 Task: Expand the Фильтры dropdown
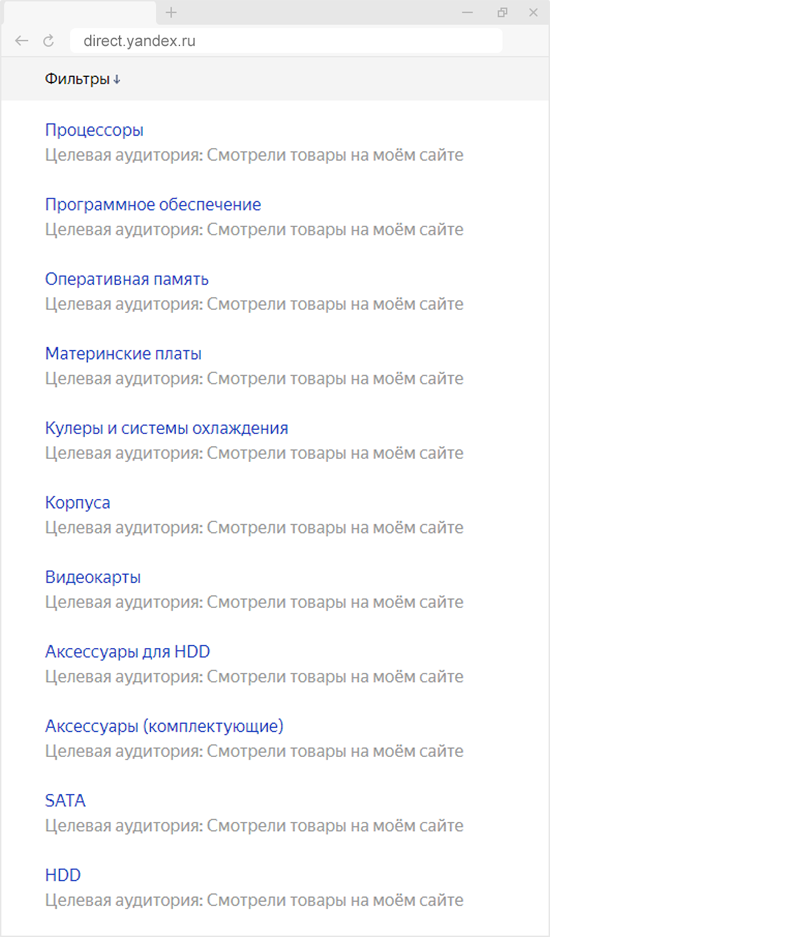(82, 79)
